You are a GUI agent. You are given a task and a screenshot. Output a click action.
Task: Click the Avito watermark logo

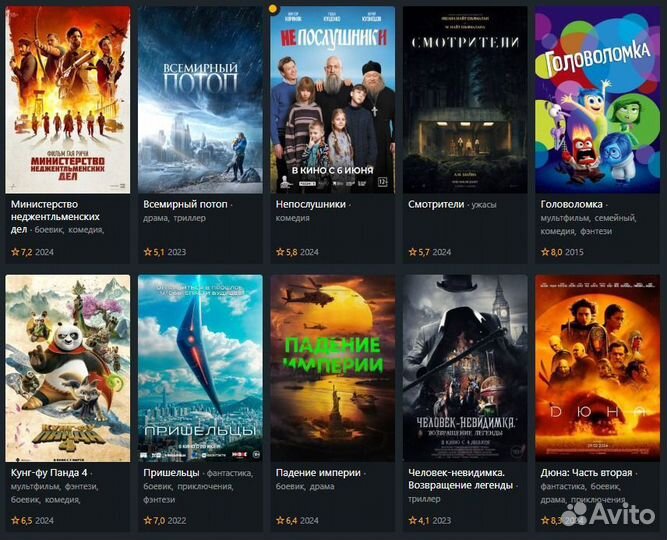[x=608, y=514]
